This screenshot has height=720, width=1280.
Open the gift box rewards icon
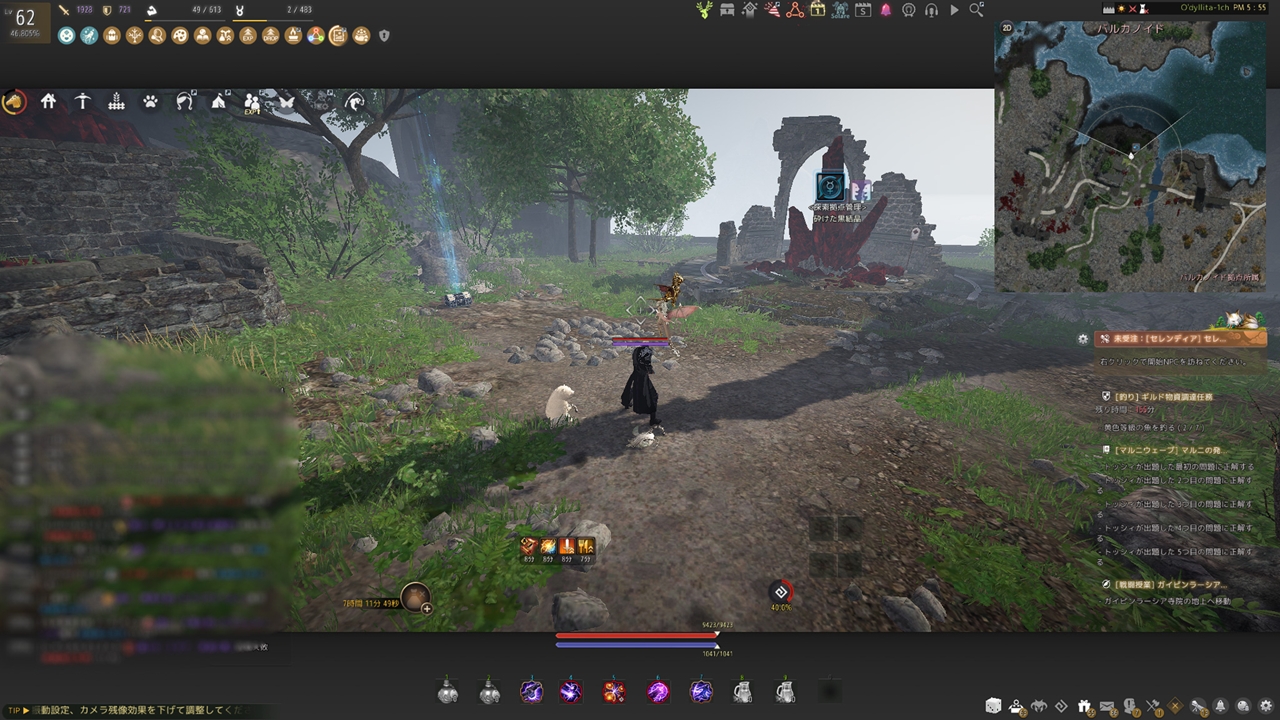coord(1085,706)
